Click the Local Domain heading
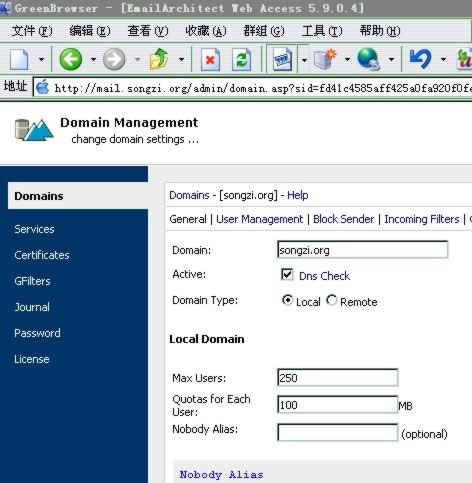This screenshot has width=472, height=483. [x=207, y=339]
